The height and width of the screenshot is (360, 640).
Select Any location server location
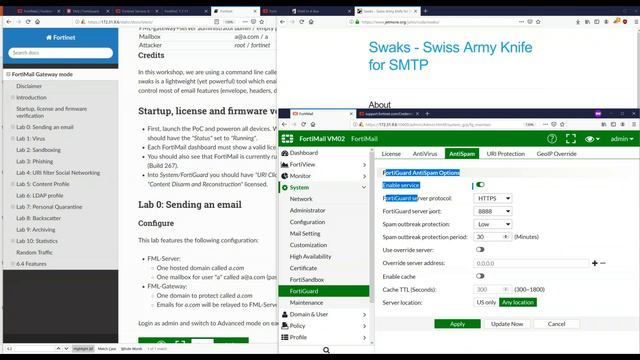tap(518, 302)
